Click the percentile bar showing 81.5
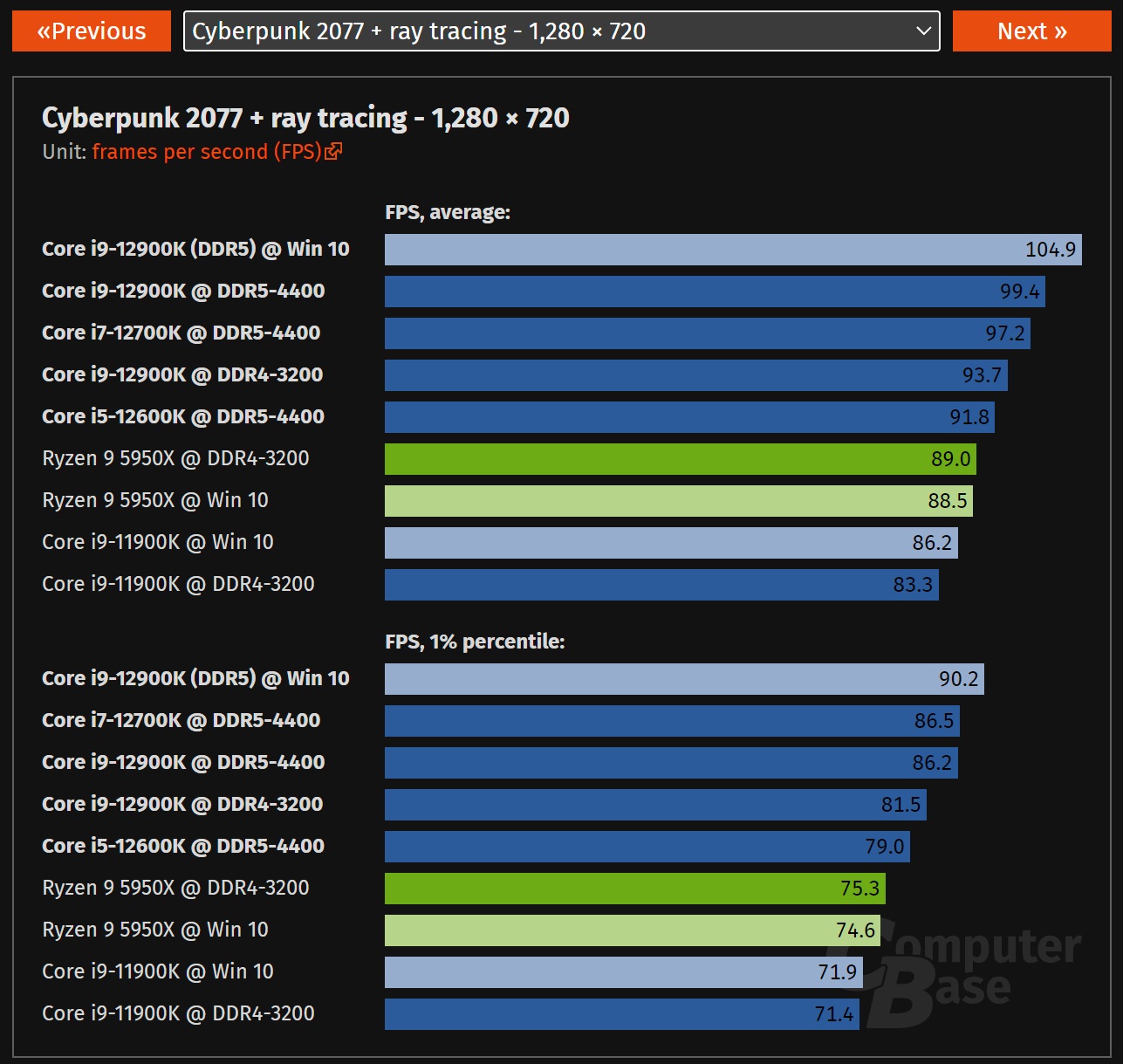 pos(655,805)
